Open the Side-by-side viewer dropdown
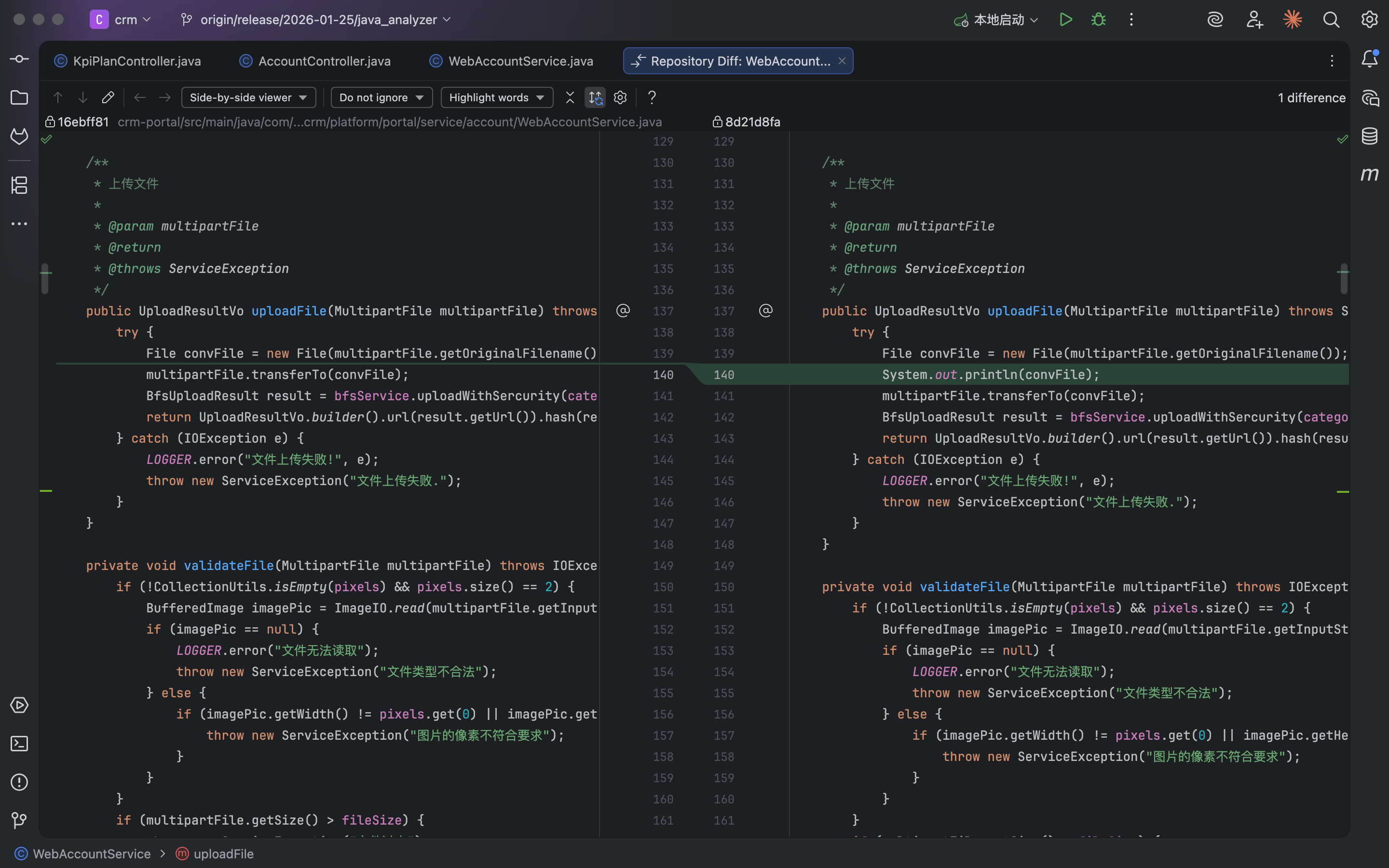This screenshot has width=1389, height=868. click(x=248, y=97)
